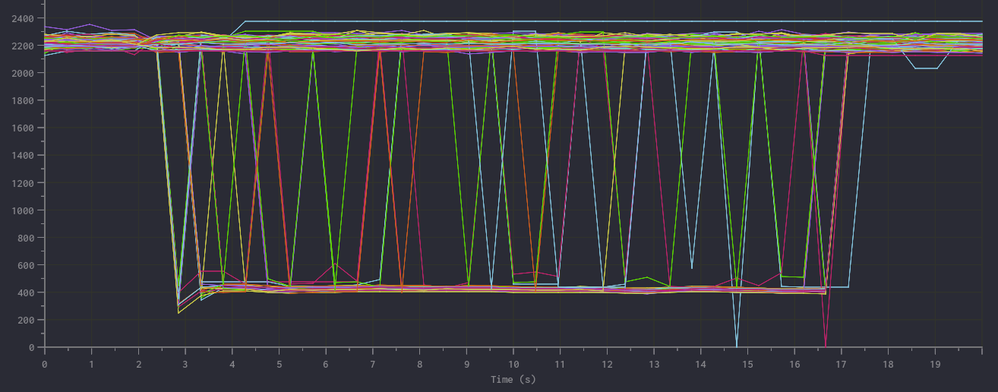Click the 17 tick label on time axis
Image resolution: width=998 pixels, height=392 pixels.
(x=841, y=365)
